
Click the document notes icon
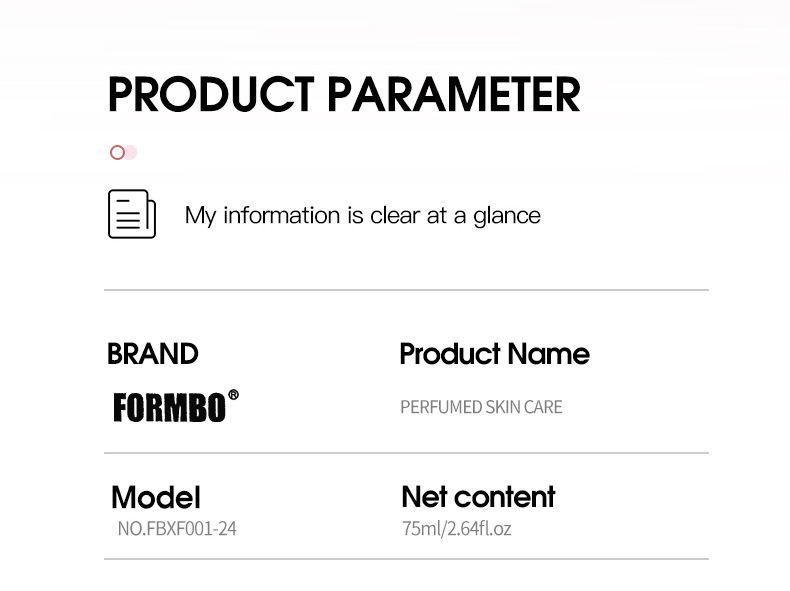(132, 214)
